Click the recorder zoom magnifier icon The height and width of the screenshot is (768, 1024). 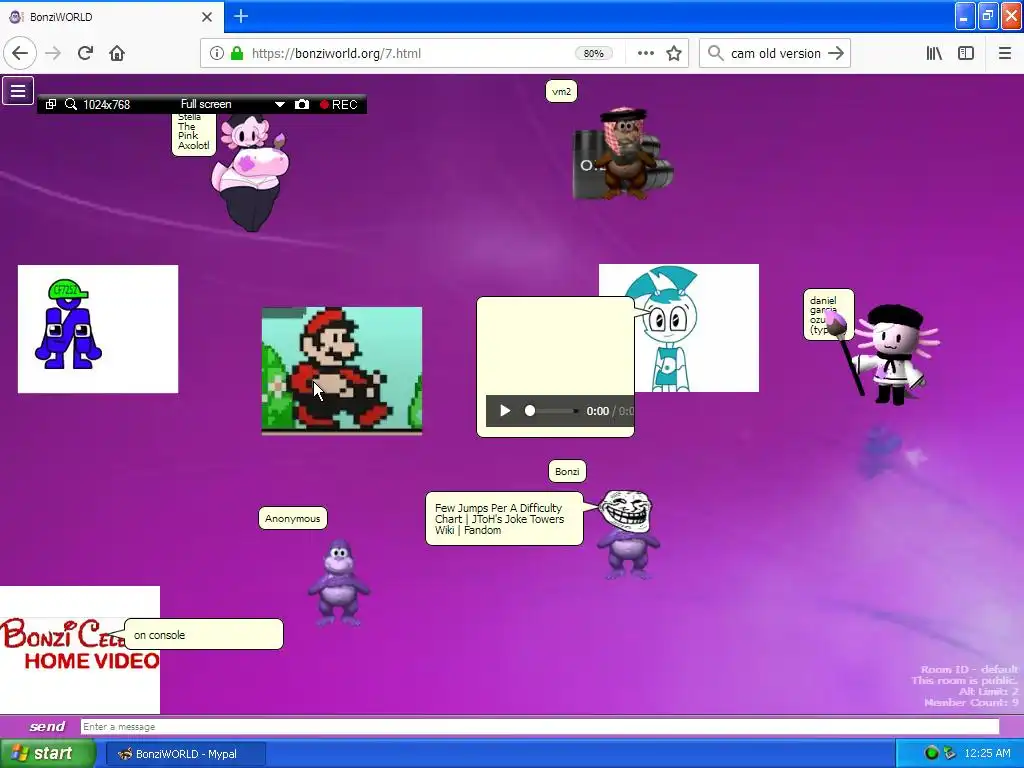(71, 104)
